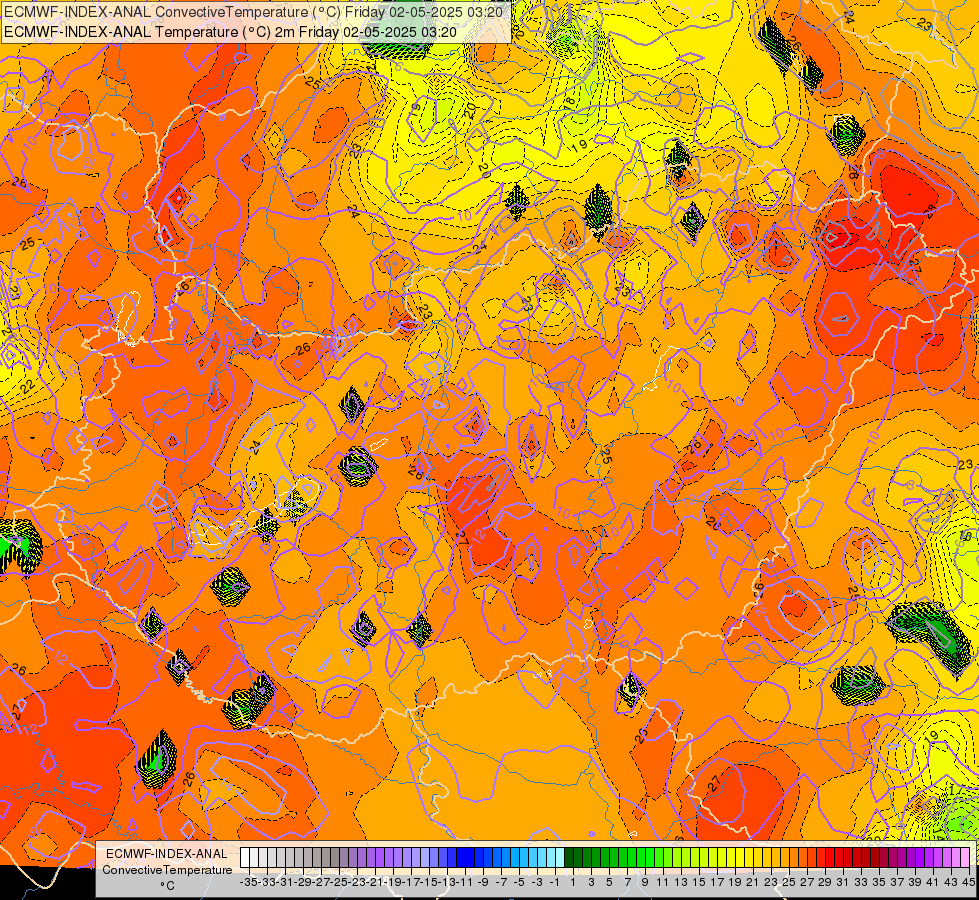Click the ConvectiveTemperature legend label

pos(167,870)
